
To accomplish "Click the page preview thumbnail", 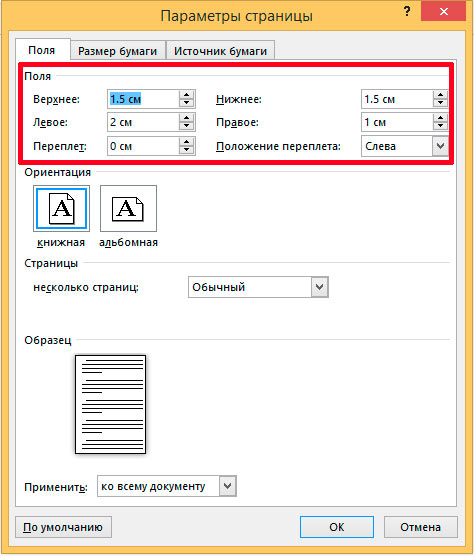I will 110,404.
